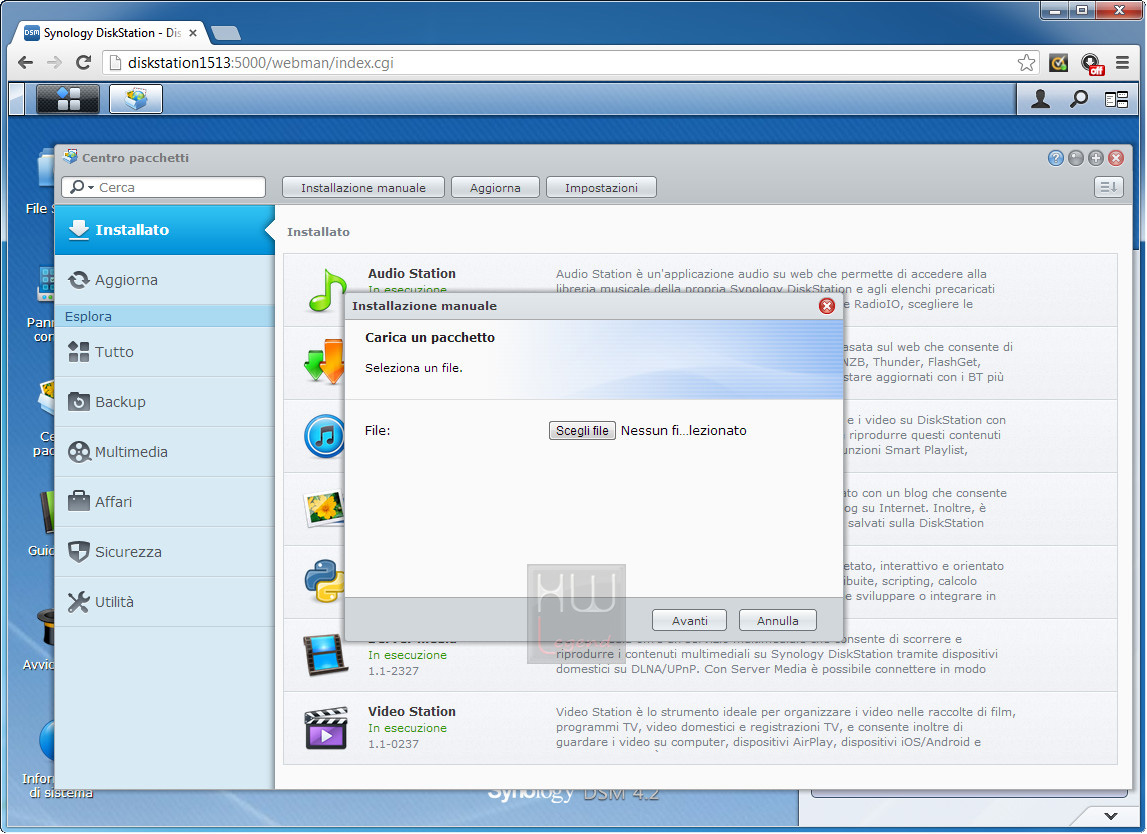Viewport: 1147px width, 834px height.
Task: Click the Python package icon
Action: point(324,581)
